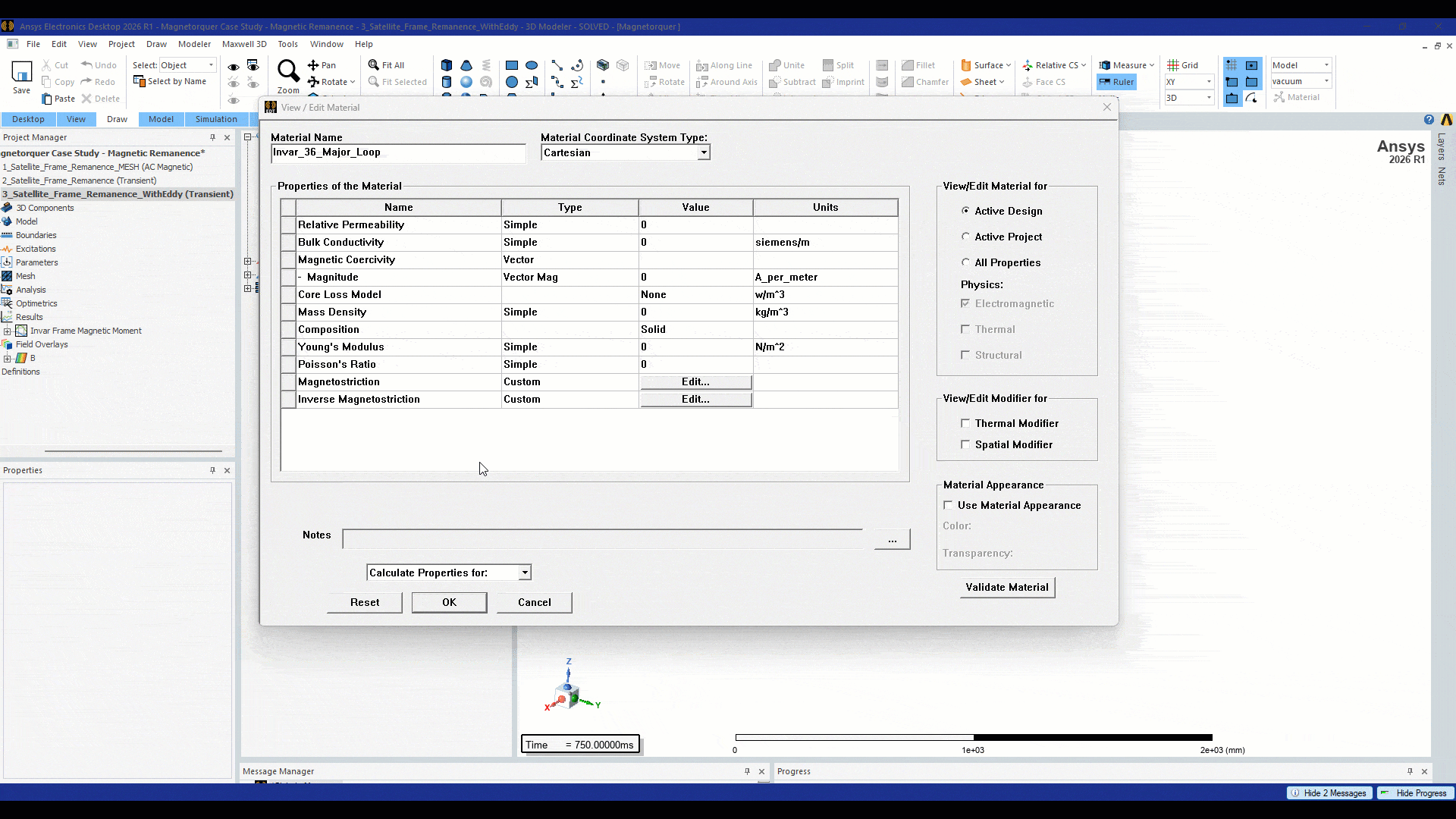Image resolution: width=1456 pixels, height=819 pixels.
Task: Click the Save icon in toolbar
Action: point(21,73)
